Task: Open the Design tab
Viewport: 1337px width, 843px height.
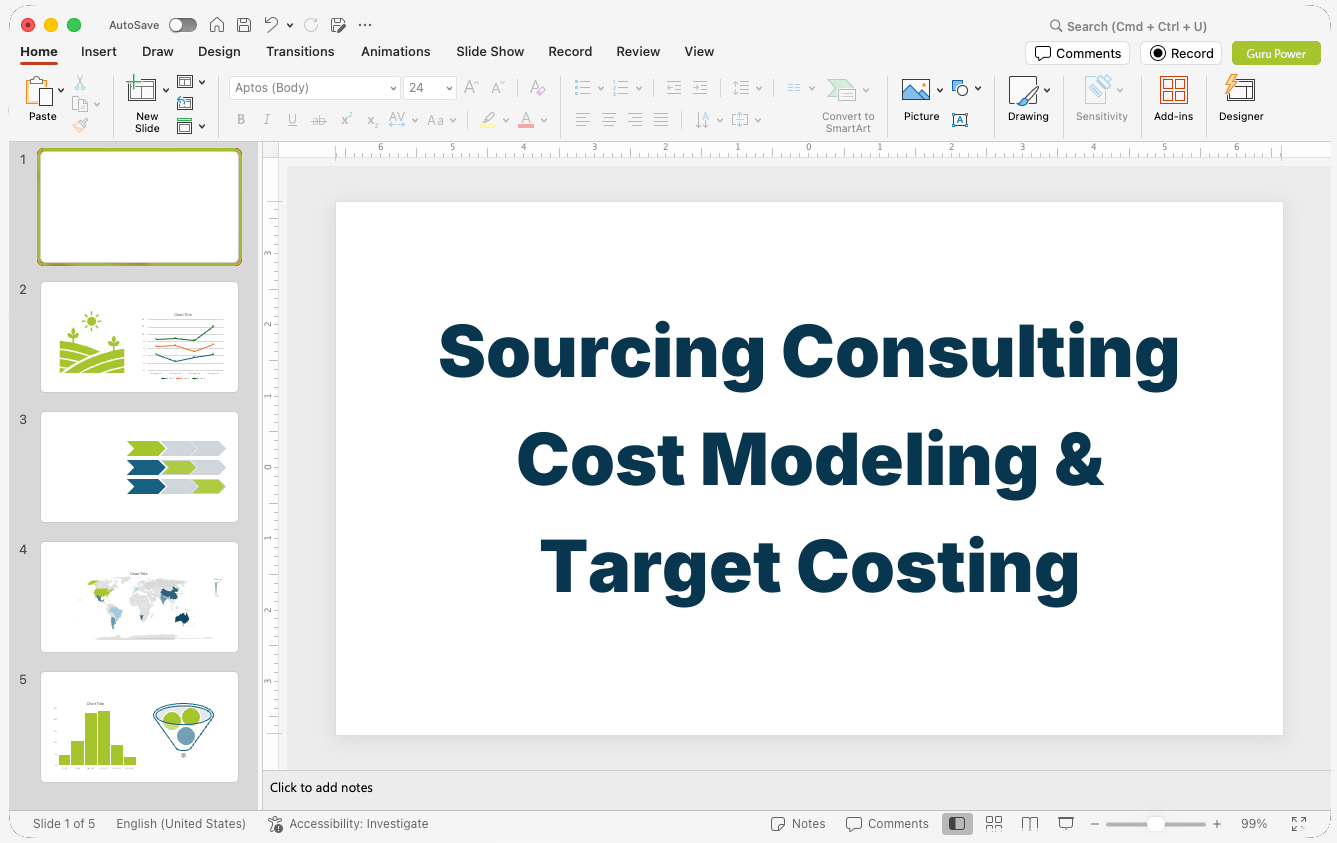Action: click(219, 51)
